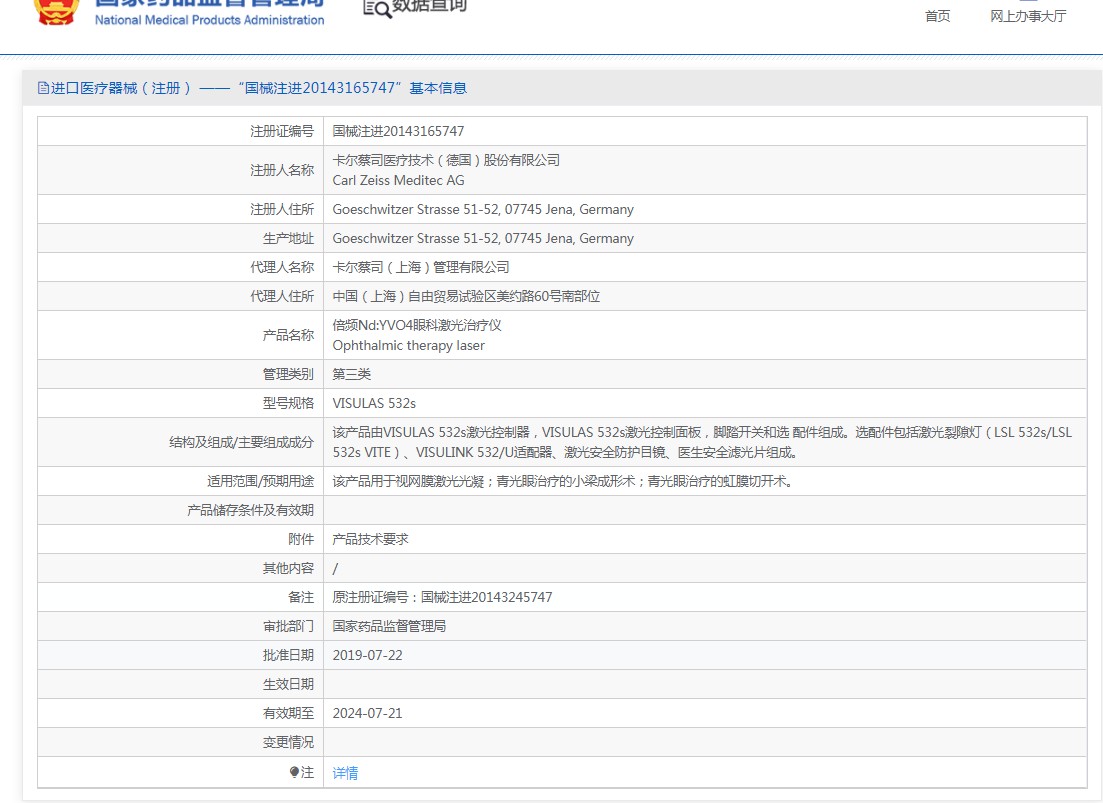Screen dimensions: 1103x803
Task: Click the 注册人名称 label cell
Action: pyautogui.click(x=180, y=170)
